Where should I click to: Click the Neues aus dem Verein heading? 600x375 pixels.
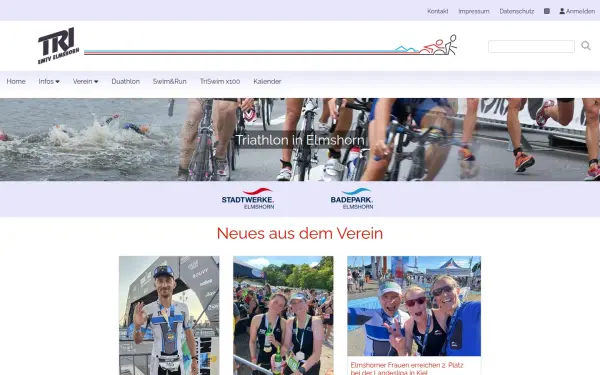[300, 233]
